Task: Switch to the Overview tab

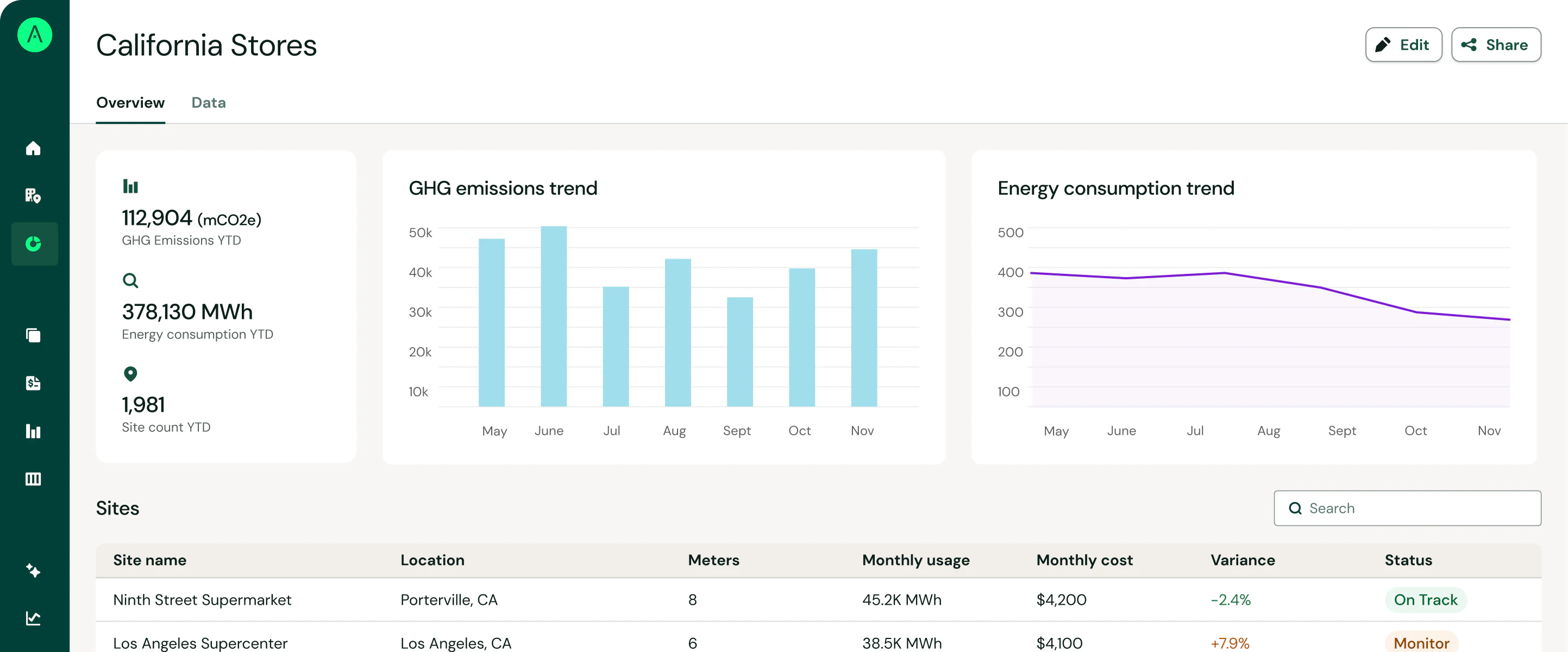Action: tap(130, 102)
